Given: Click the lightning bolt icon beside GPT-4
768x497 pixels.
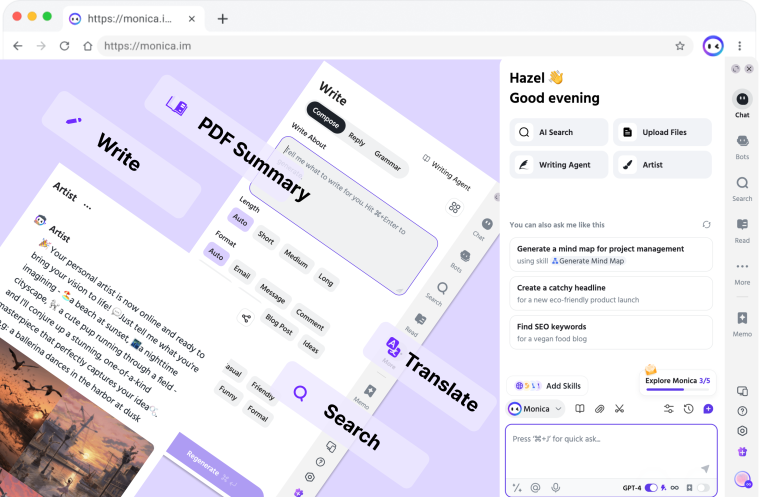Looking at the screenshot, I should (663, 488).
